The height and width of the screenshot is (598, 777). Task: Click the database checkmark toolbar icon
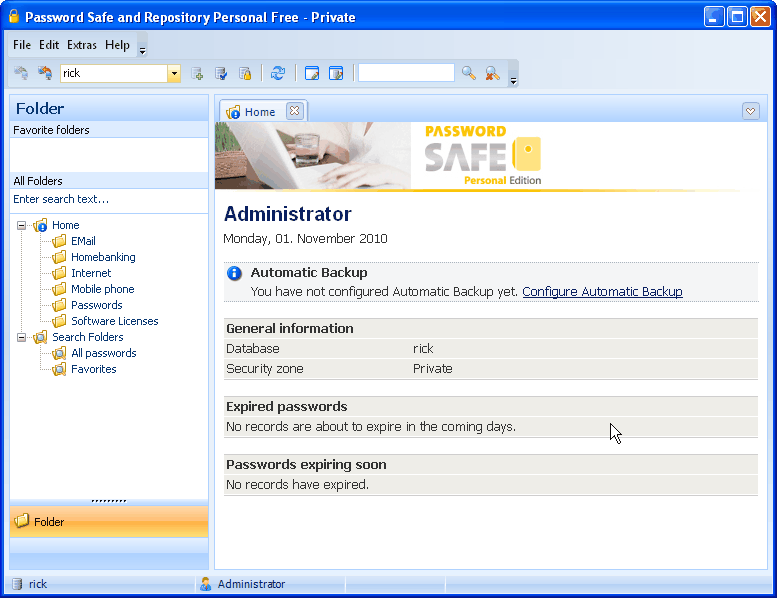tap(221, 74)
